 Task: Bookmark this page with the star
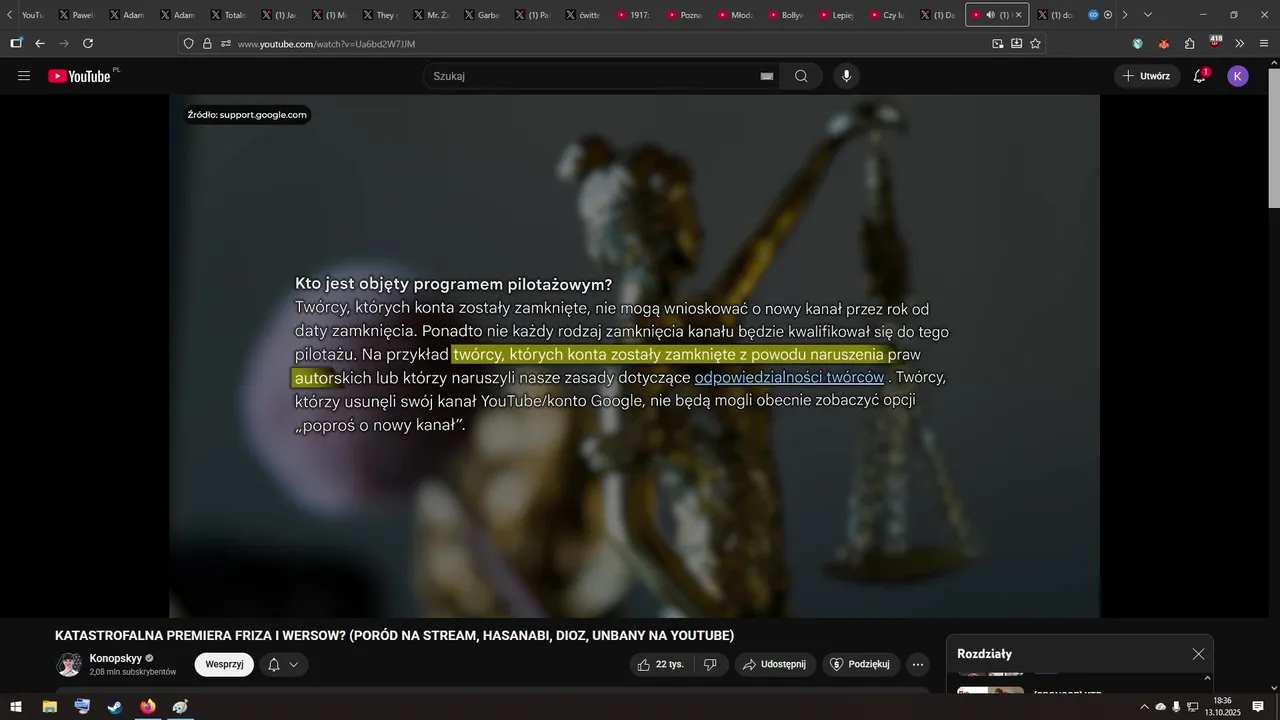pyautogui.click(x=1035, y=44)
